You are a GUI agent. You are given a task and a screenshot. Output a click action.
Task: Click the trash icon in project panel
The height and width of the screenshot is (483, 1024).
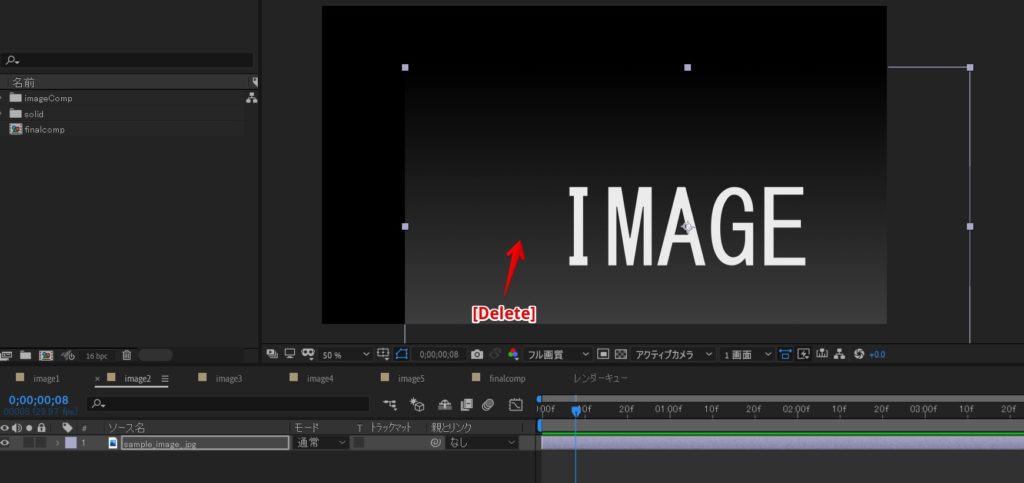126,355
